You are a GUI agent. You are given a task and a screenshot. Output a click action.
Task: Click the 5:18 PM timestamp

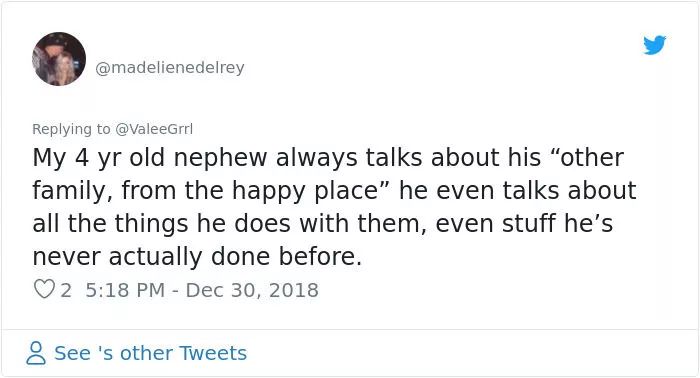[x=125, y=290]
